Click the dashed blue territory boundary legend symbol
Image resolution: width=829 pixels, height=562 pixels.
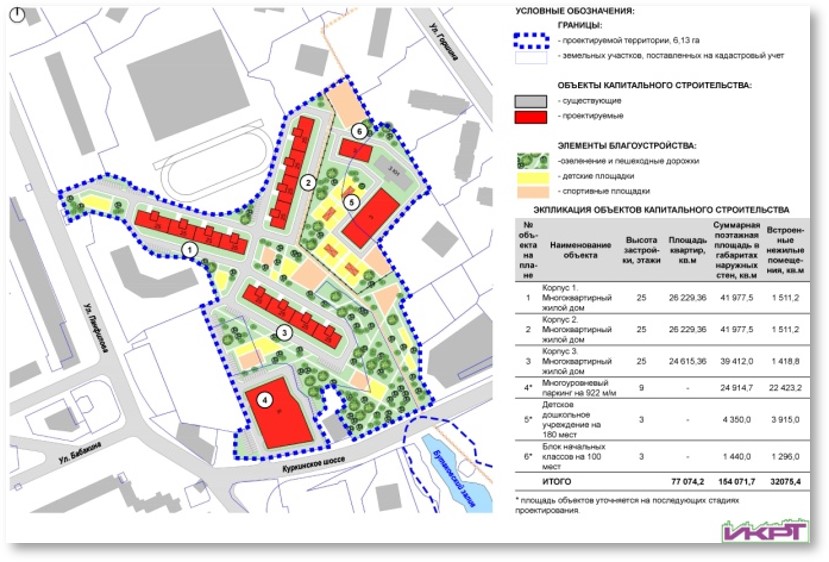click(532, 40)
